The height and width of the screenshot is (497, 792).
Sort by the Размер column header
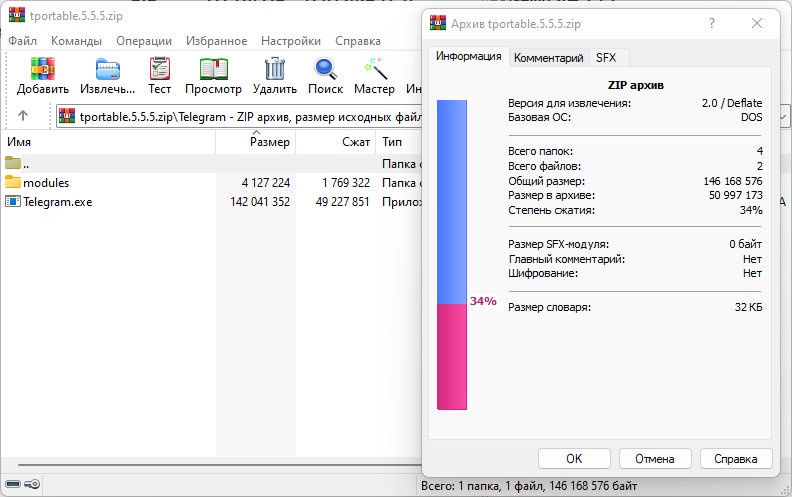(x=256, y=142)
